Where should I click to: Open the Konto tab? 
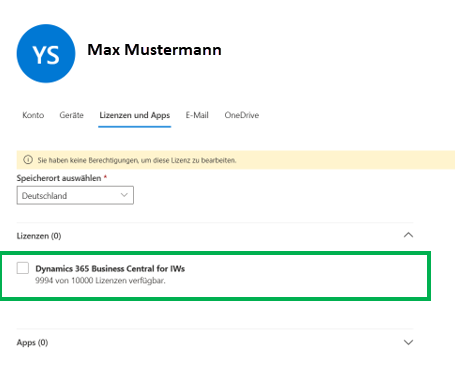click(33, 115)
